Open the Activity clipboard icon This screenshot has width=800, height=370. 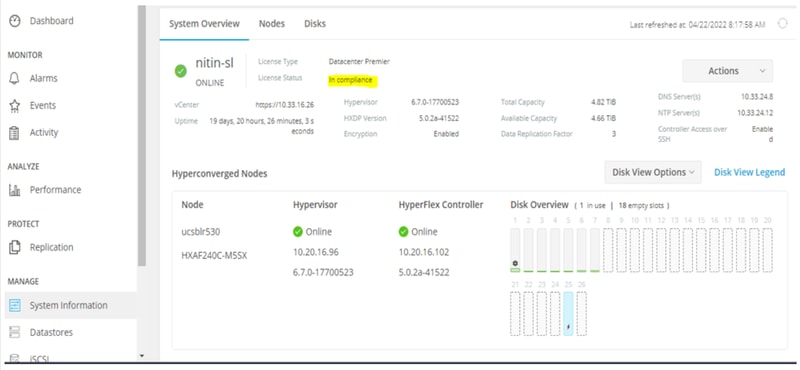click(15, 133)
